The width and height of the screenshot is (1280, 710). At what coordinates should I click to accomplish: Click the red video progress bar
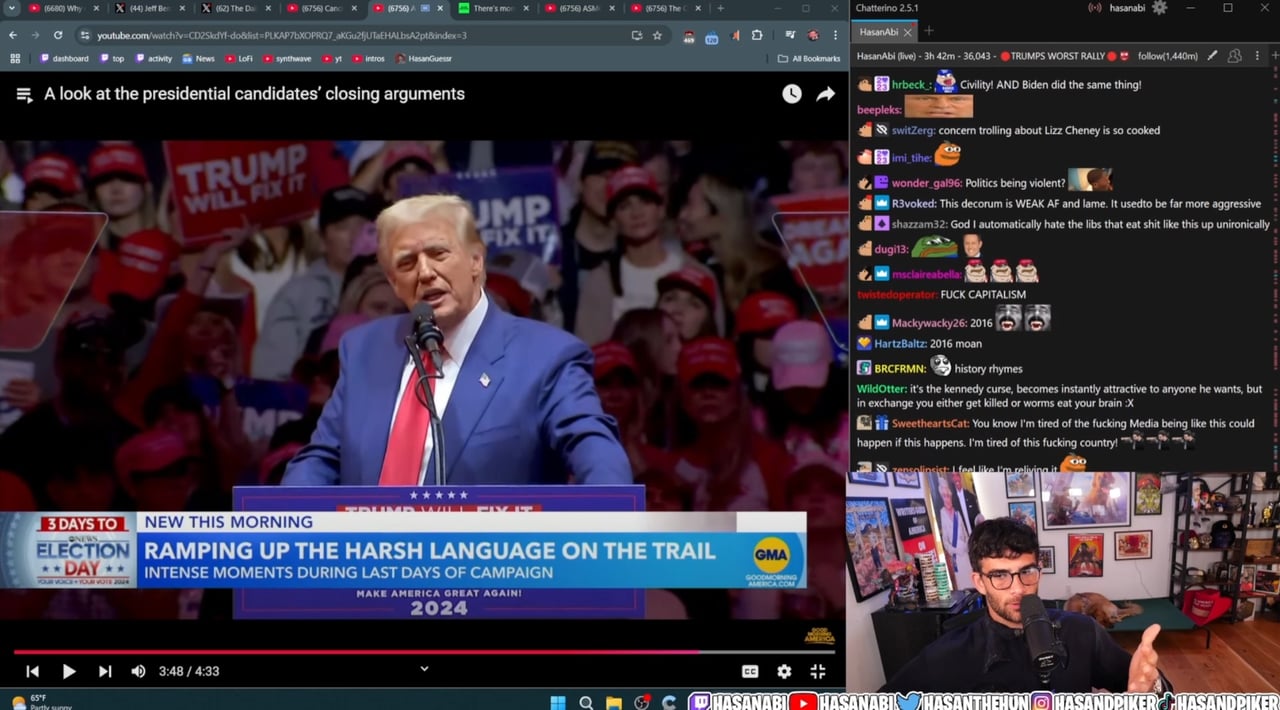point(355,651)
